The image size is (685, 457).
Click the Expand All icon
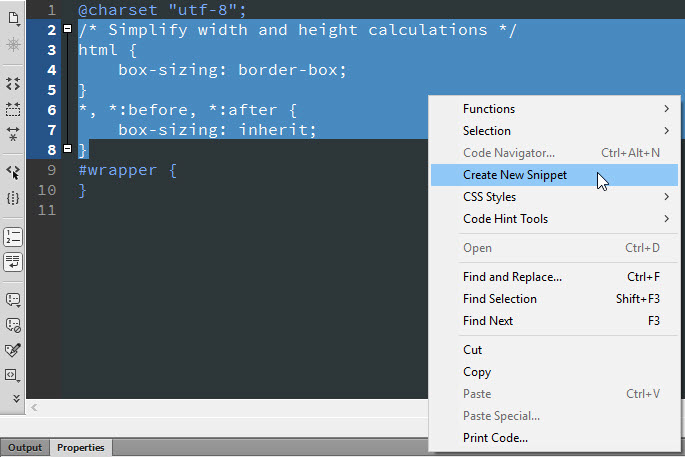(x=13, y=133)
